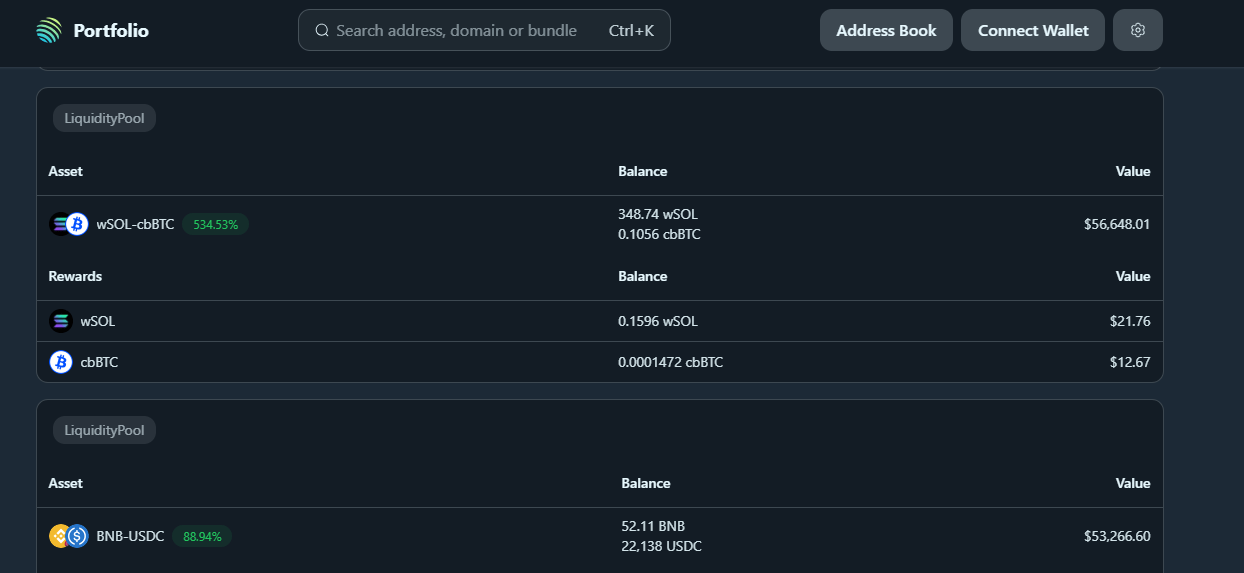Click the Balance header above 348.74 wSOL
This screenshot has height=573, width=1244.
coord(642,171)
